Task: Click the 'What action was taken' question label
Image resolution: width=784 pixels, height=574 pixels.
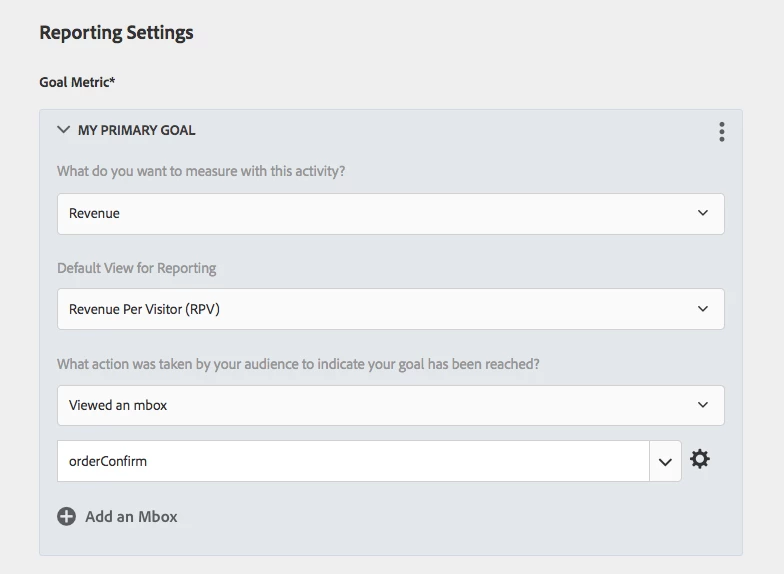Action: 298,364
